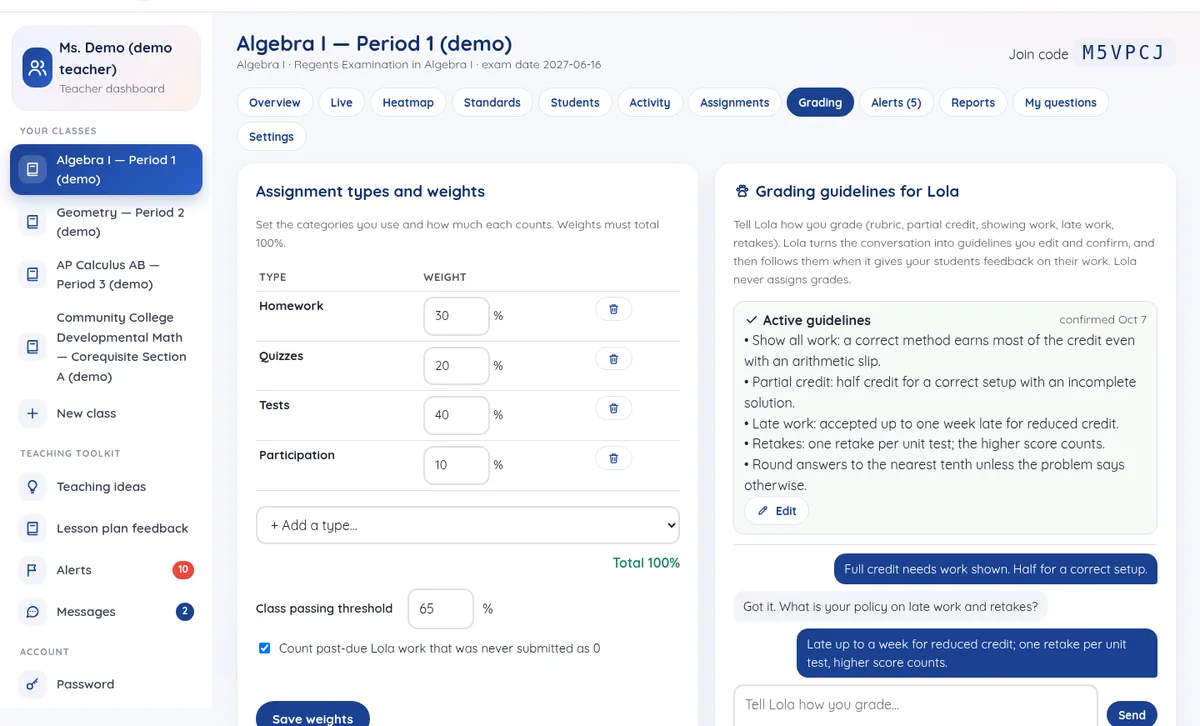Edit the active grading guidelines
Screen dimensions: 1200x726
click(x=777, y=511)
